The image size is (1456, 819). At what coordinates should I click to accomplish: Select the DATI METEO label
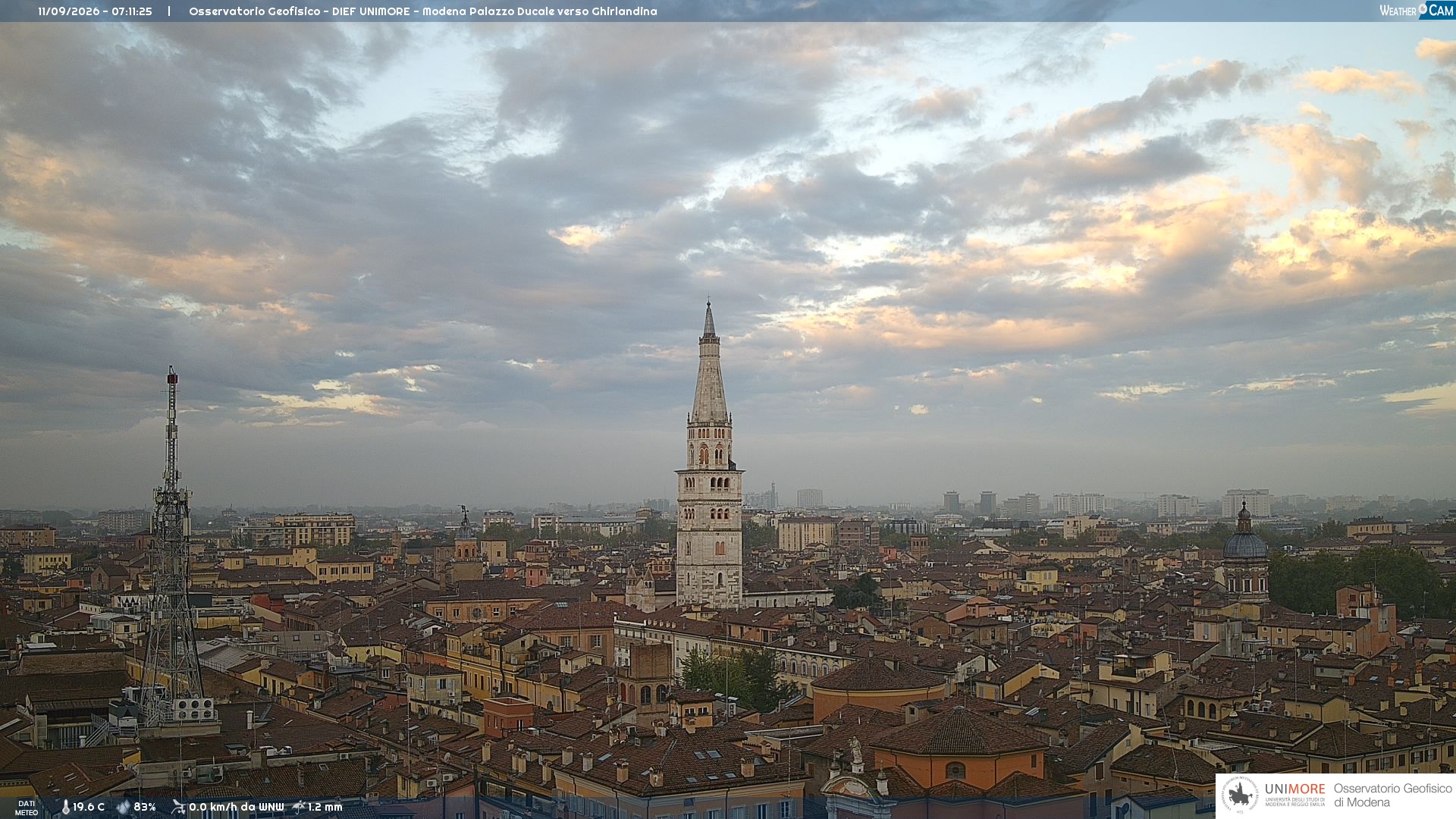point(27,808)
